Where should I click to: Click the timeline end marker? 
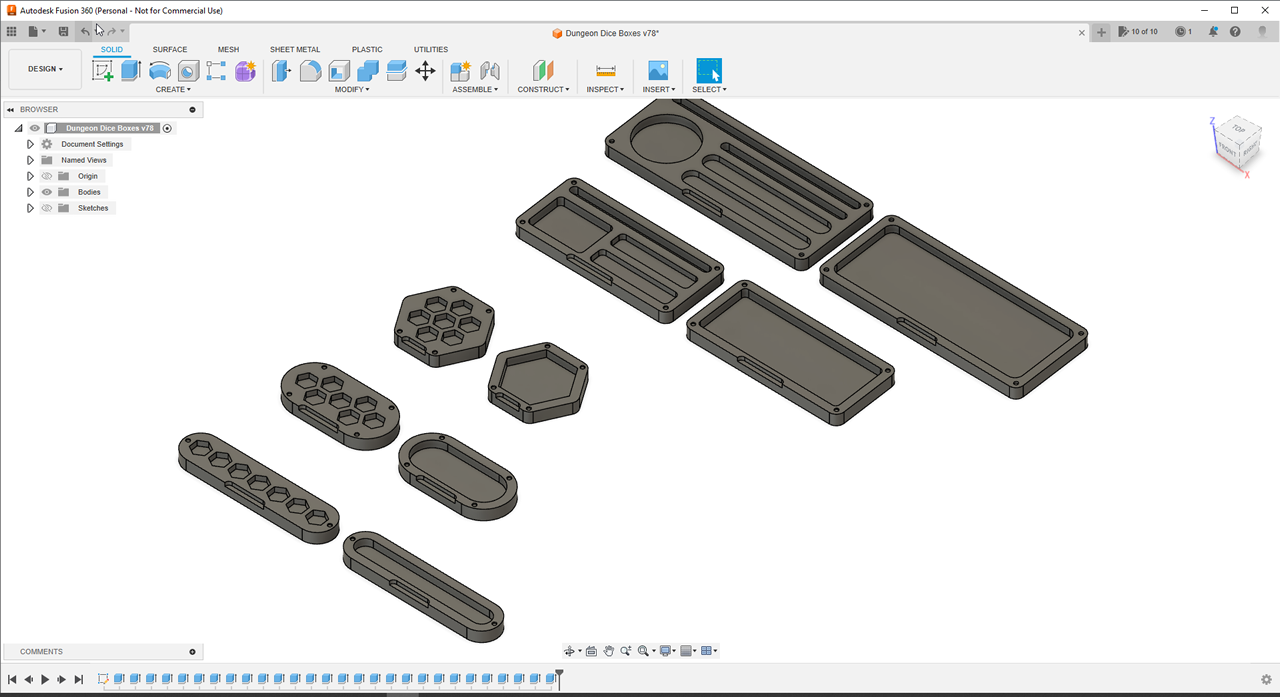559,677
